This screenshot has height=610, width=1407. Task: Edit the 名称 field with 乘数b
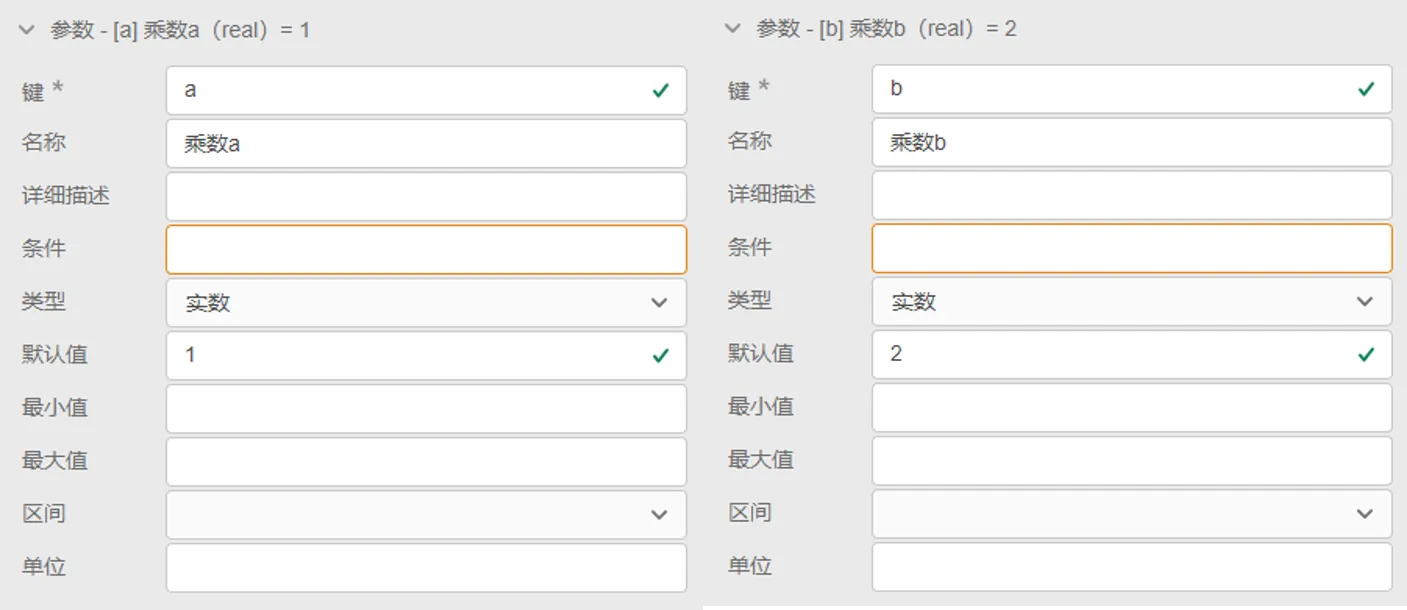(x=1132, y=142)
